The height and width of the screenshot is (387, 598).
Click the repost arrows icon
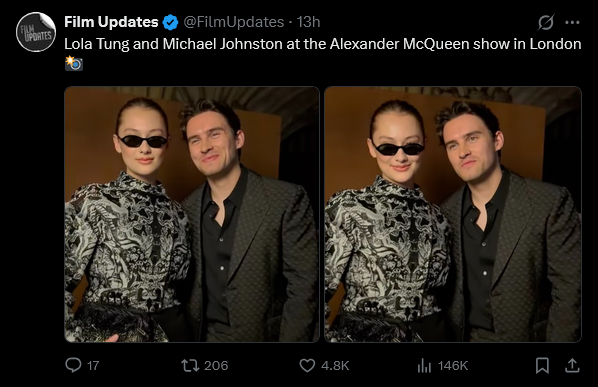[x=190, y=365]
